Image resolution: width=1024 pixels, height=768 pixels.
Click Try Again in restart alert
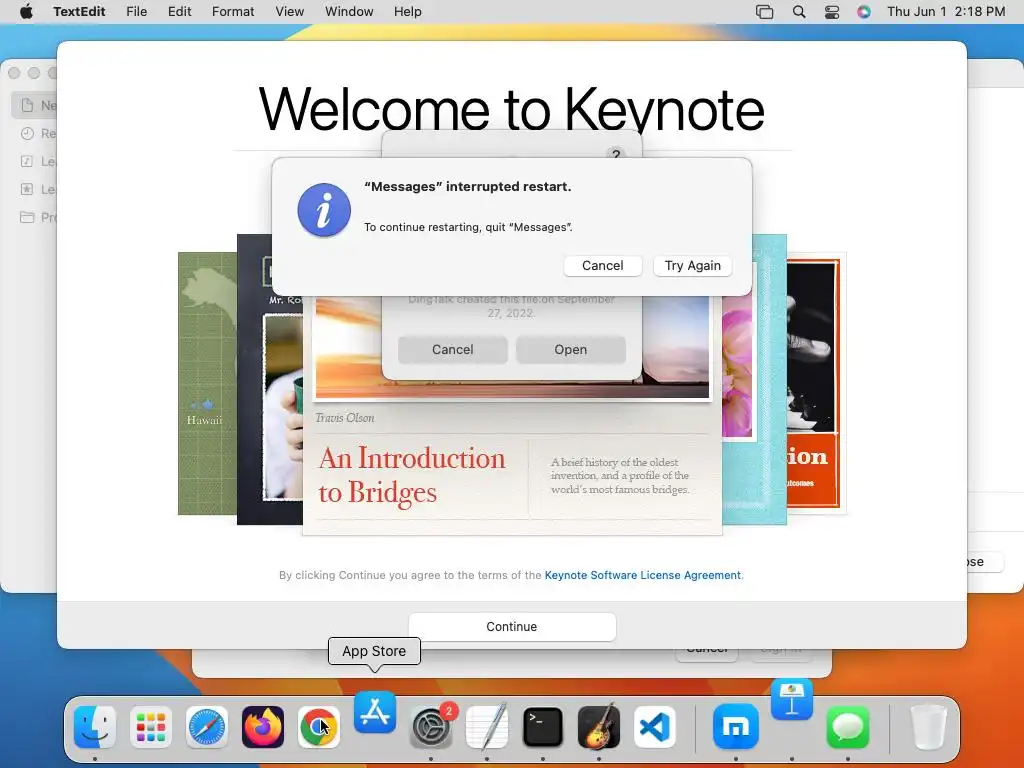[693, 266]
